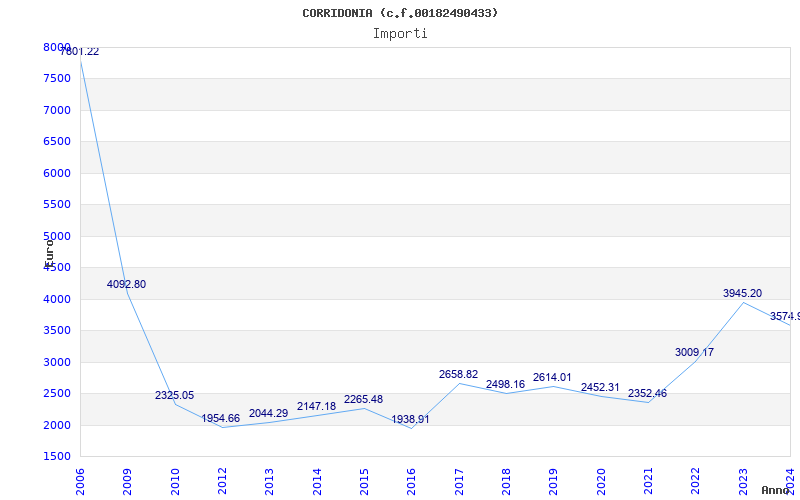This screenshot has width=800, height=500.
Task: Click the x-axis year 2015
Action: pos(364,482)
